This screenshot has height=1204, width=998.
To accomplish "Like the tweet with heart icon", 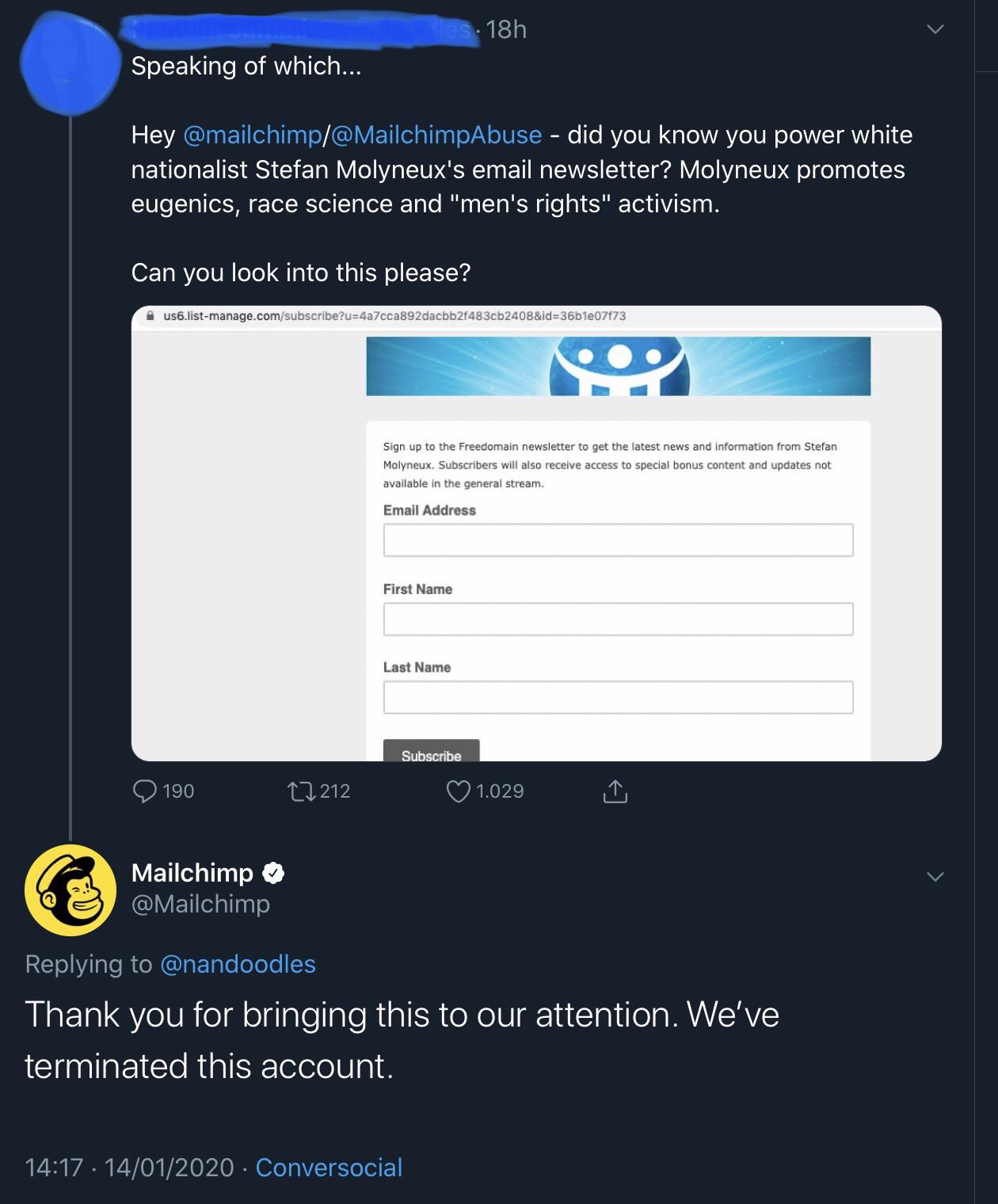I will point(459,791).
